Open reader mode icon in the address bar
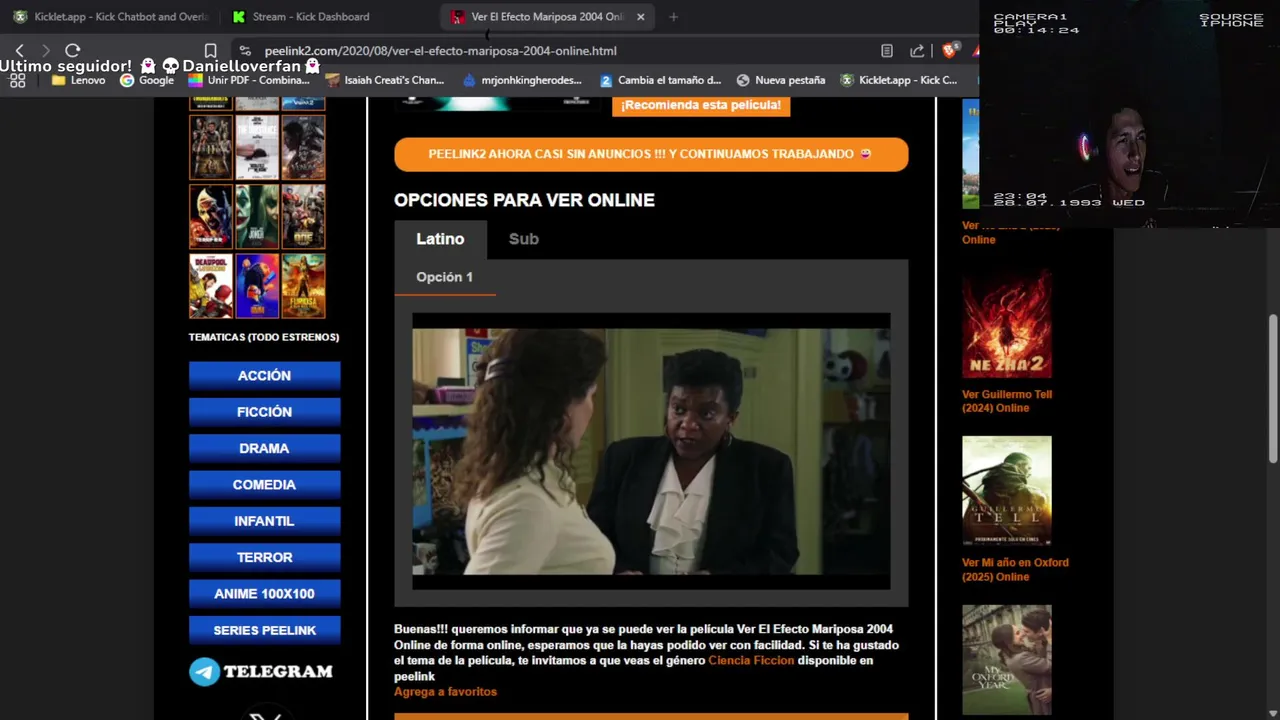Viewport: 1280px width, 720px height. coord(887,51)
